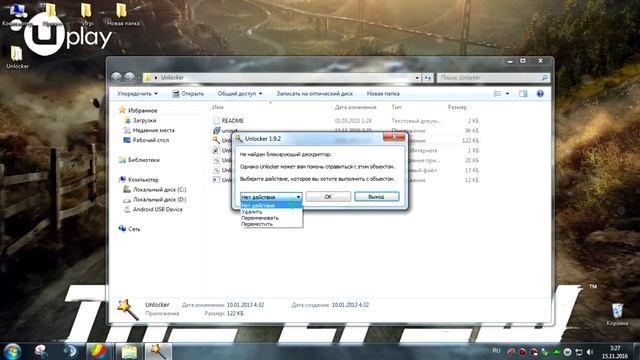Image resolution: width=640 pixels, height=360 pixels.
Task: Open the 'Общий доступ' menu
Action: [240, 94]
